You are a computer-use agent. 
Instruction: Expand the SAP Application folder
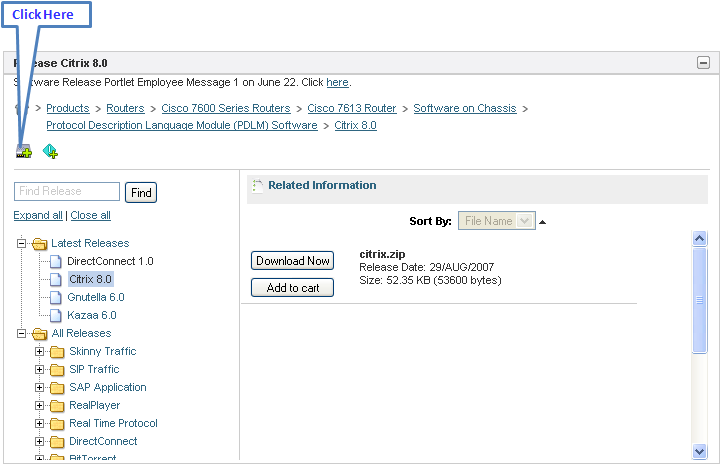[39, 387]
